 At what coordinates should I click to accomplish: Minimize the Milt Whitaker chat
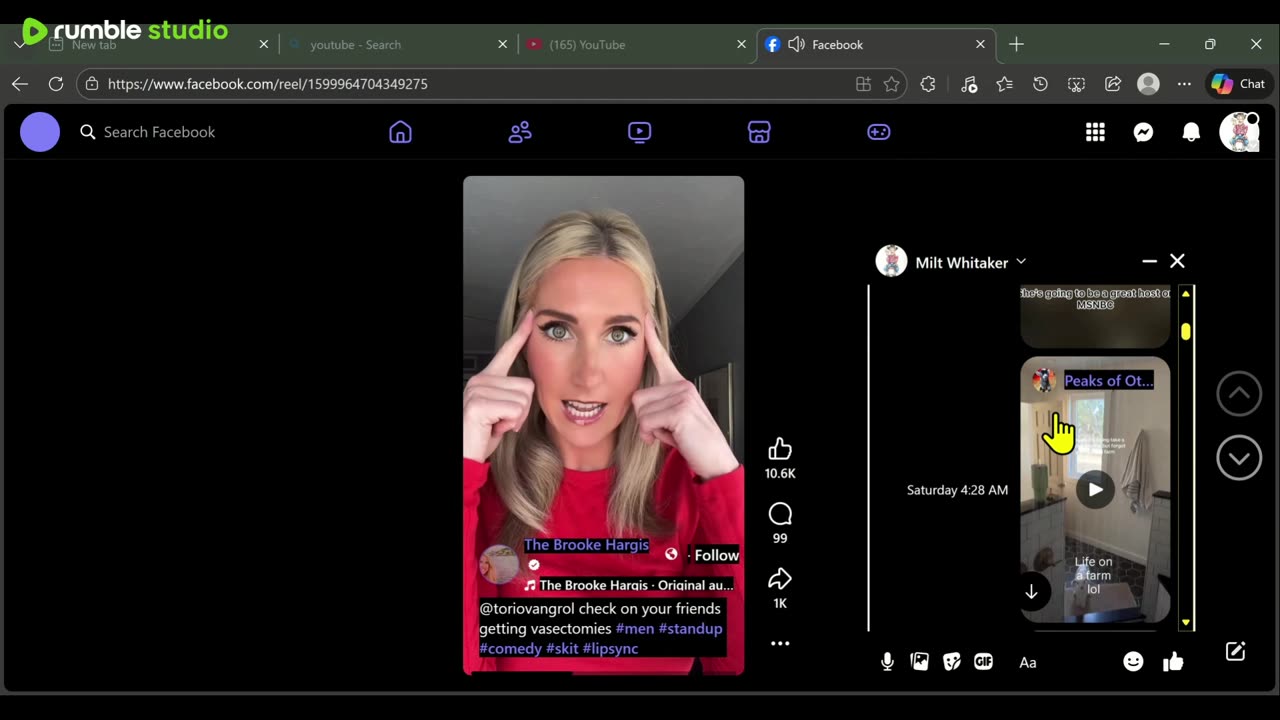(1149, 261)
